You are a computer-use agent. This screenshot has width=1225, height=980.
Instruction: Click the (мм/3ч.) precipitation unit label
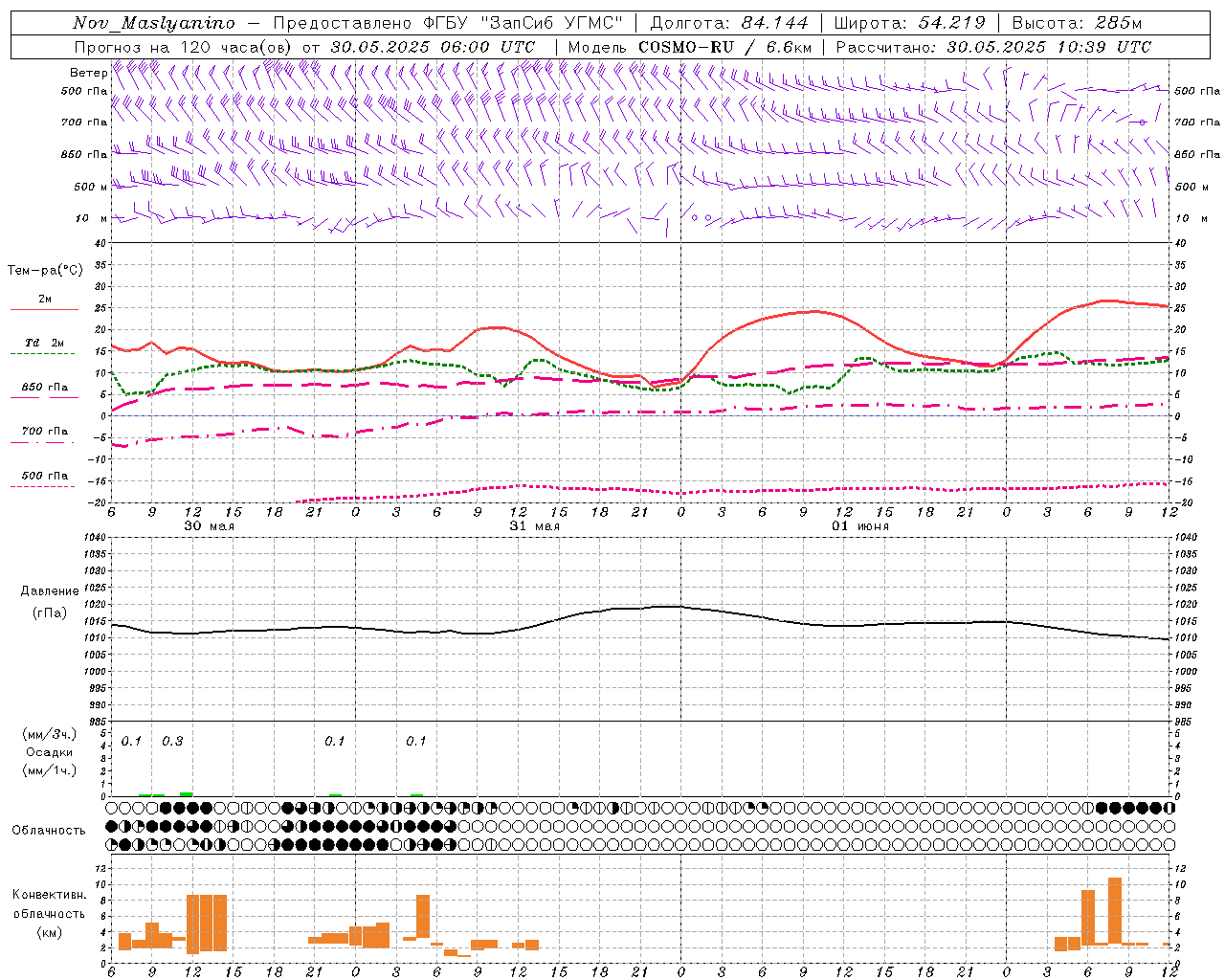point(50,735)
